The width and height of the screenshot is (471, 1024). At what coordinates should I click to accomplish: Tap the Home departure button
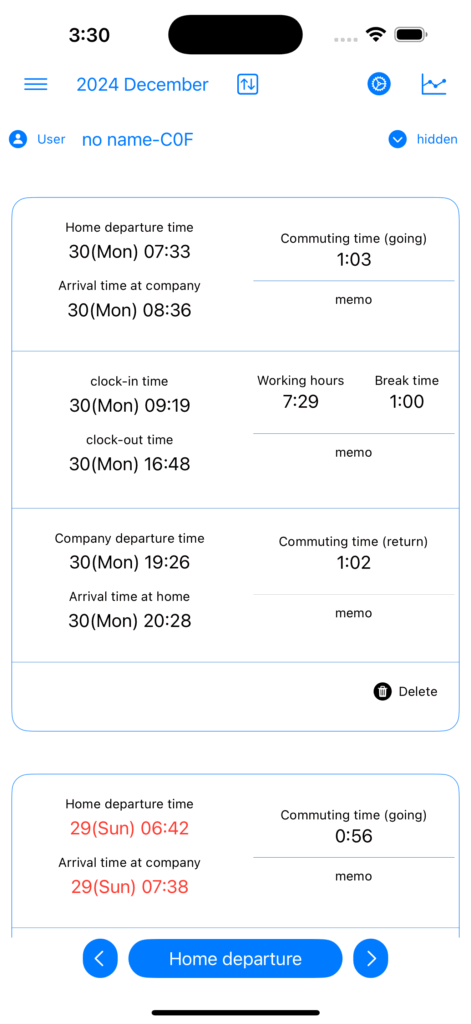(x=235, y=958)
